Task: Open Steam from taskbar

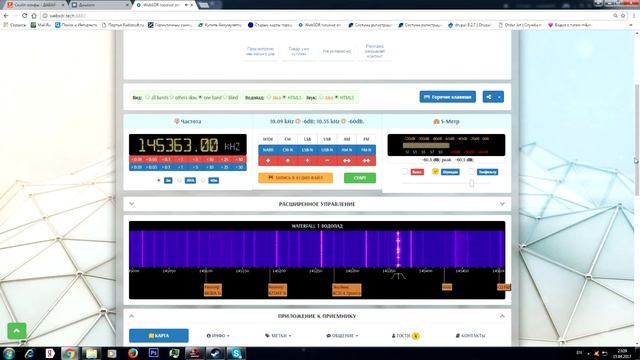Action: coord(215,353)
